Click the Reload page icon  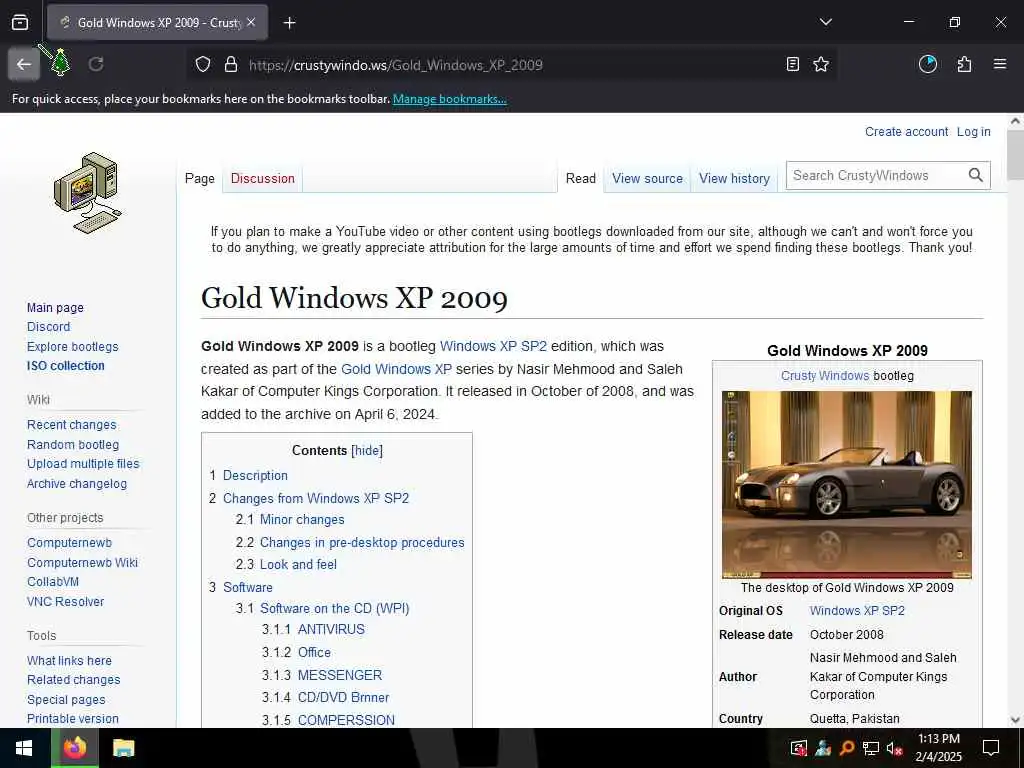(96, 64)
